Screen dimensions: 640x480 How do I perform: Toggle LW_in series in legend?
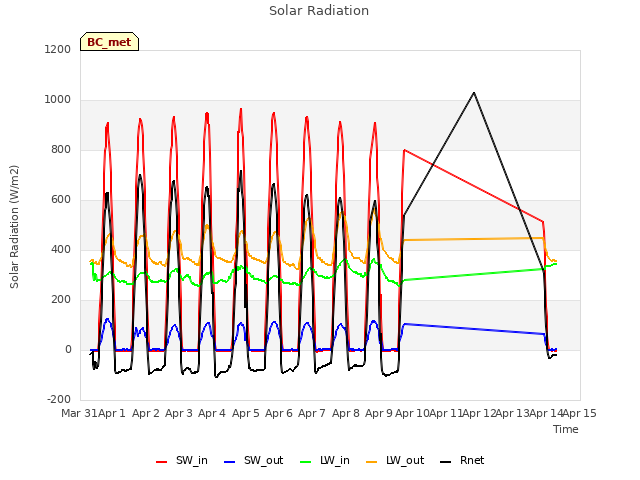tap(325, 460)
